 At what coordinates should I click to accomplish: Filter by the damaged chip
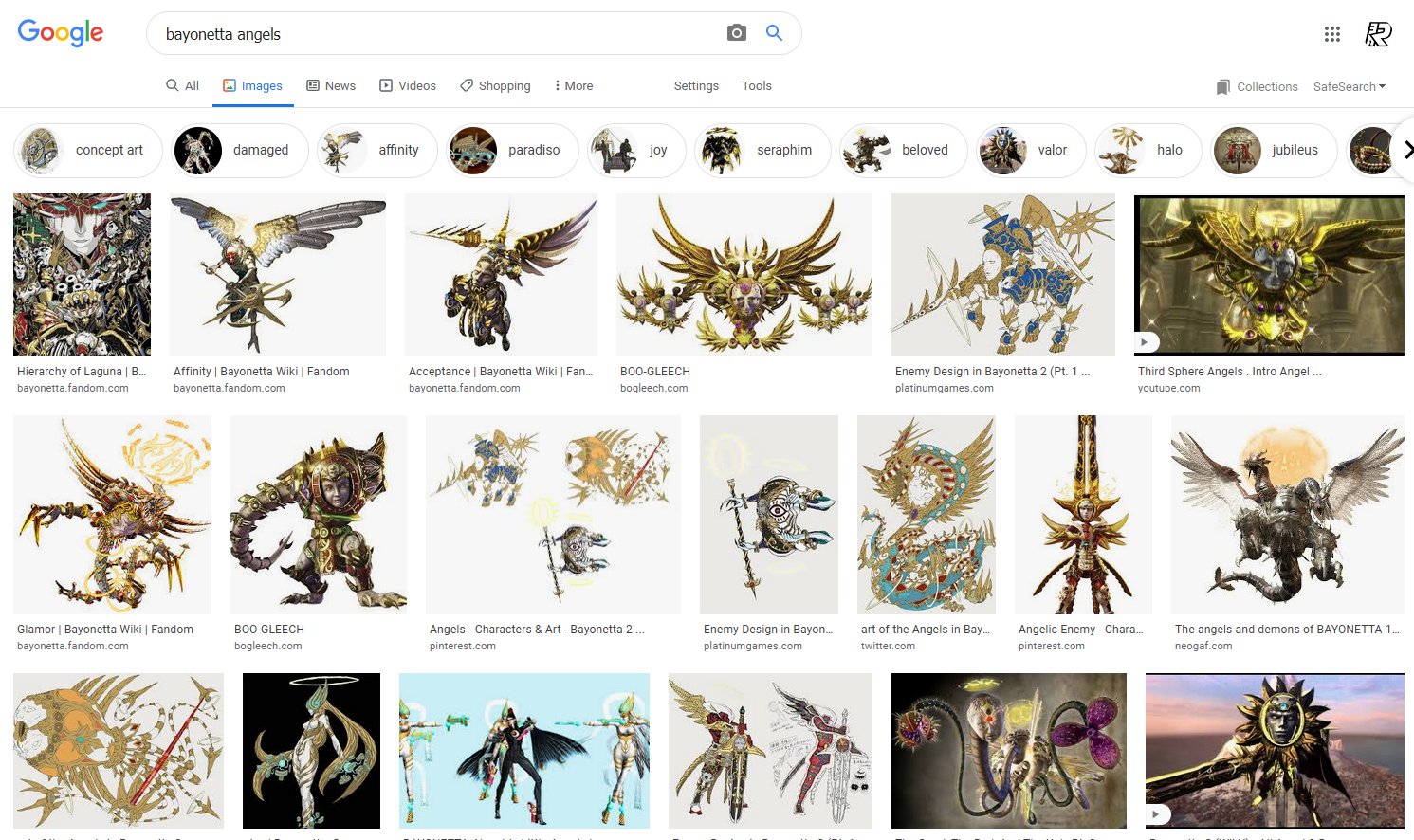tap(239, 150)
